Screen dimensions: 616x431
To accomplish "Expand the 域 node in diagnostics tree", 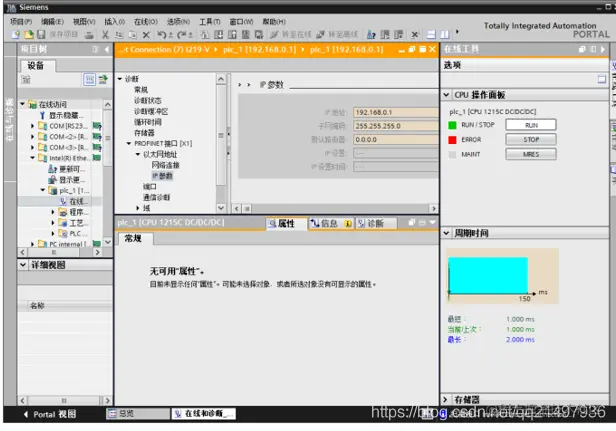I will pyautogui.click(x=138, y=208).
